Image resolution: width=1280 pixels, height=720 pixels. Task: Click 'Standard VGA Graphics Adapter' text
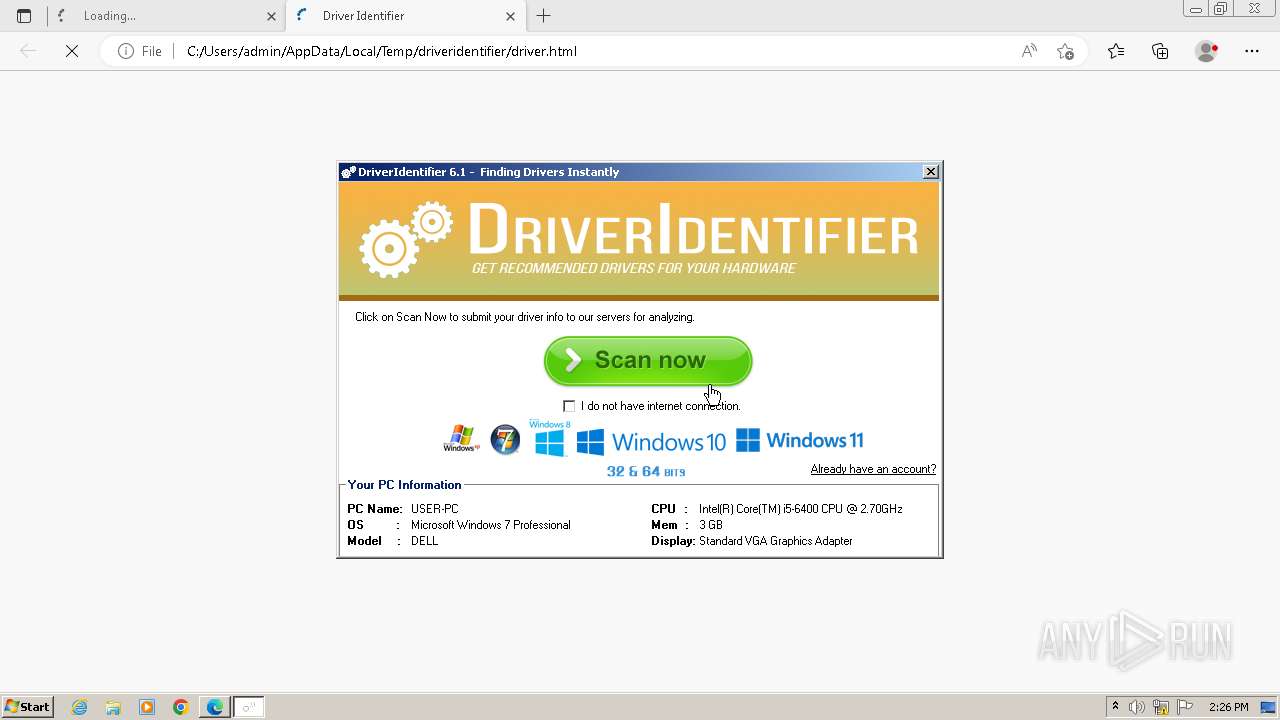coord(775,541)
